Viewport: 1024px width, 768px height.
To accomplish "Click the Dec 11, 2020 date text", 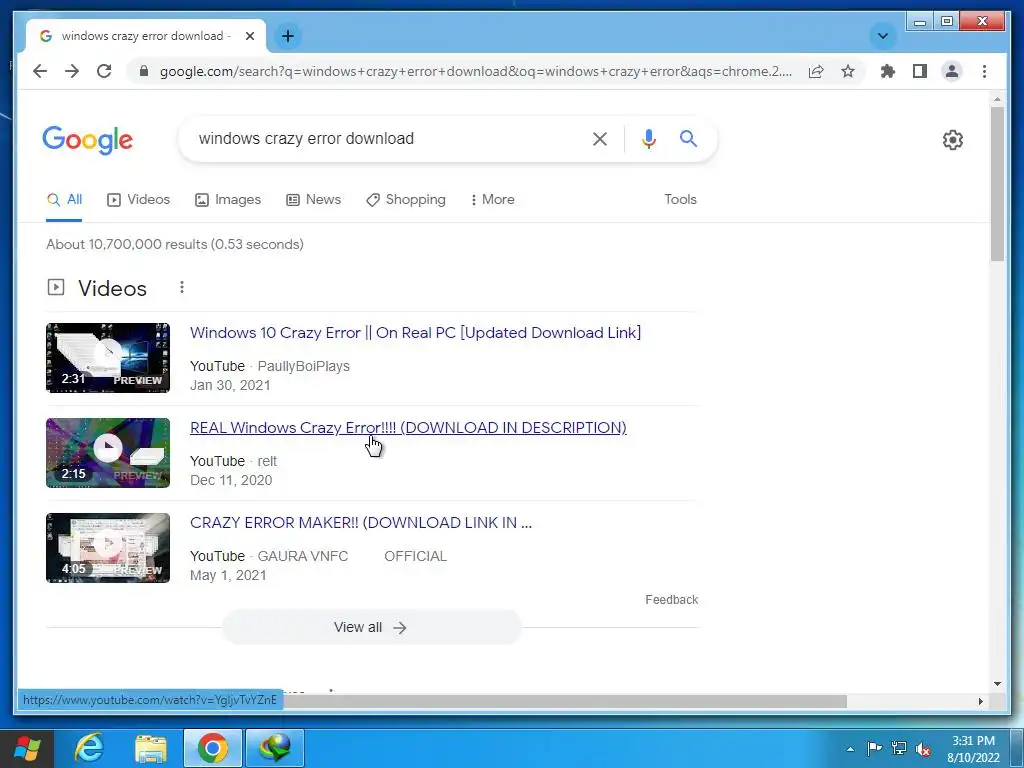I will [231, 480].
